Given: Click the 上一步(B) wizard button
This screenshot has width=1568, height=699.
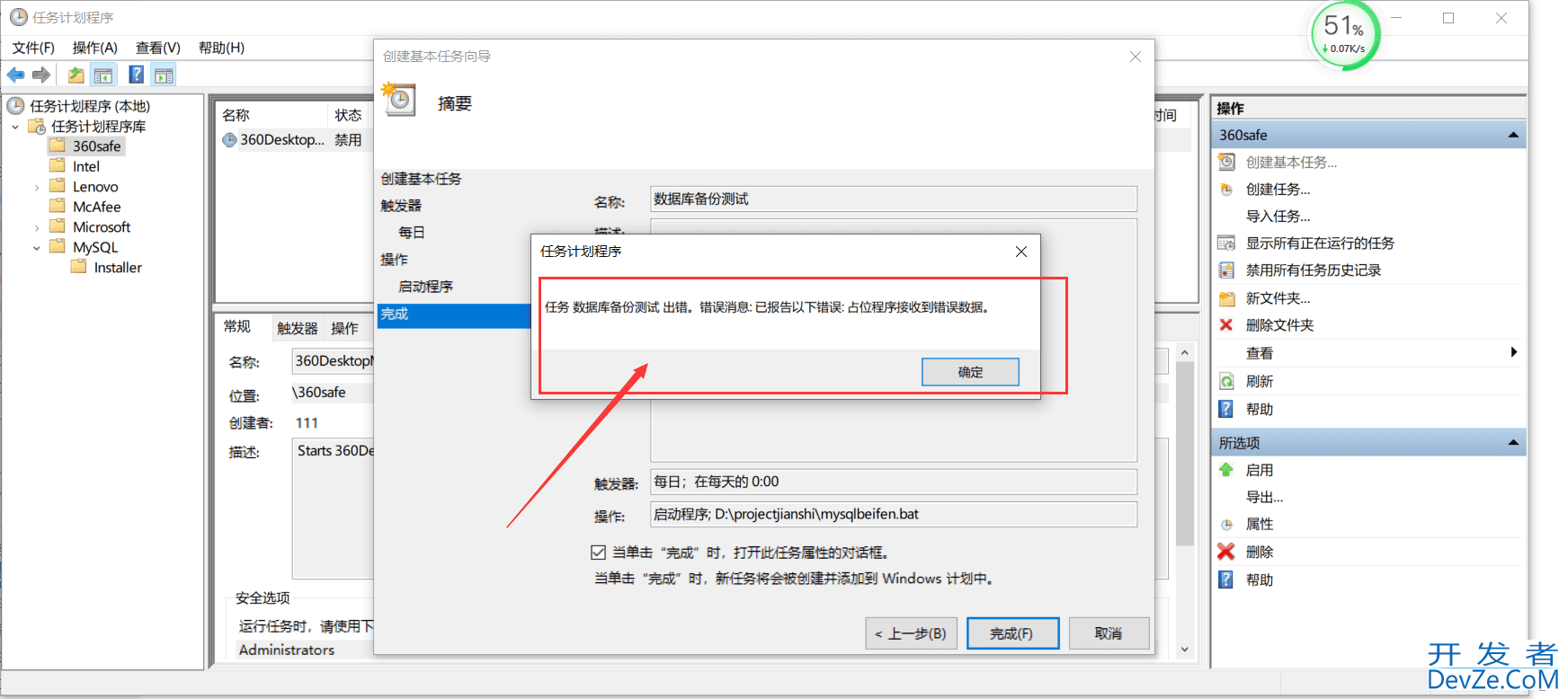Looking at the screenshot, I should click(911, 633).
